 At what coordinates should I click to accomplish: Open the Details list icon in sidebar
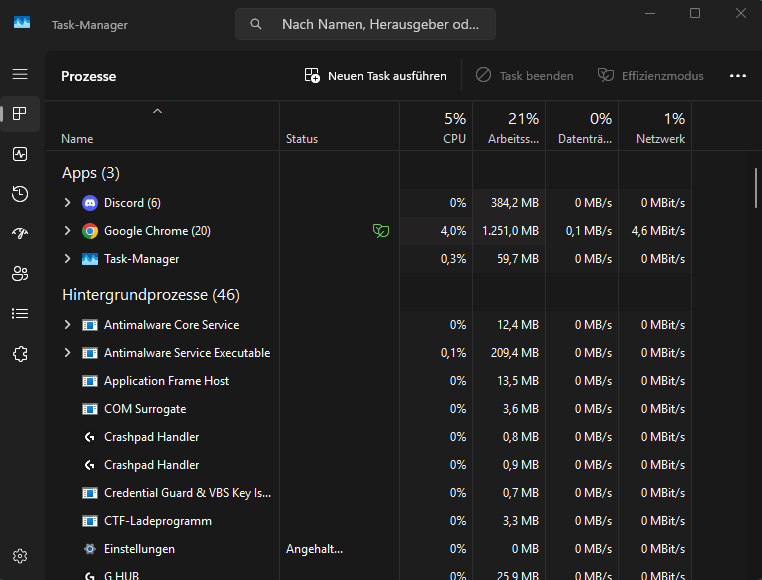(20, 314)
